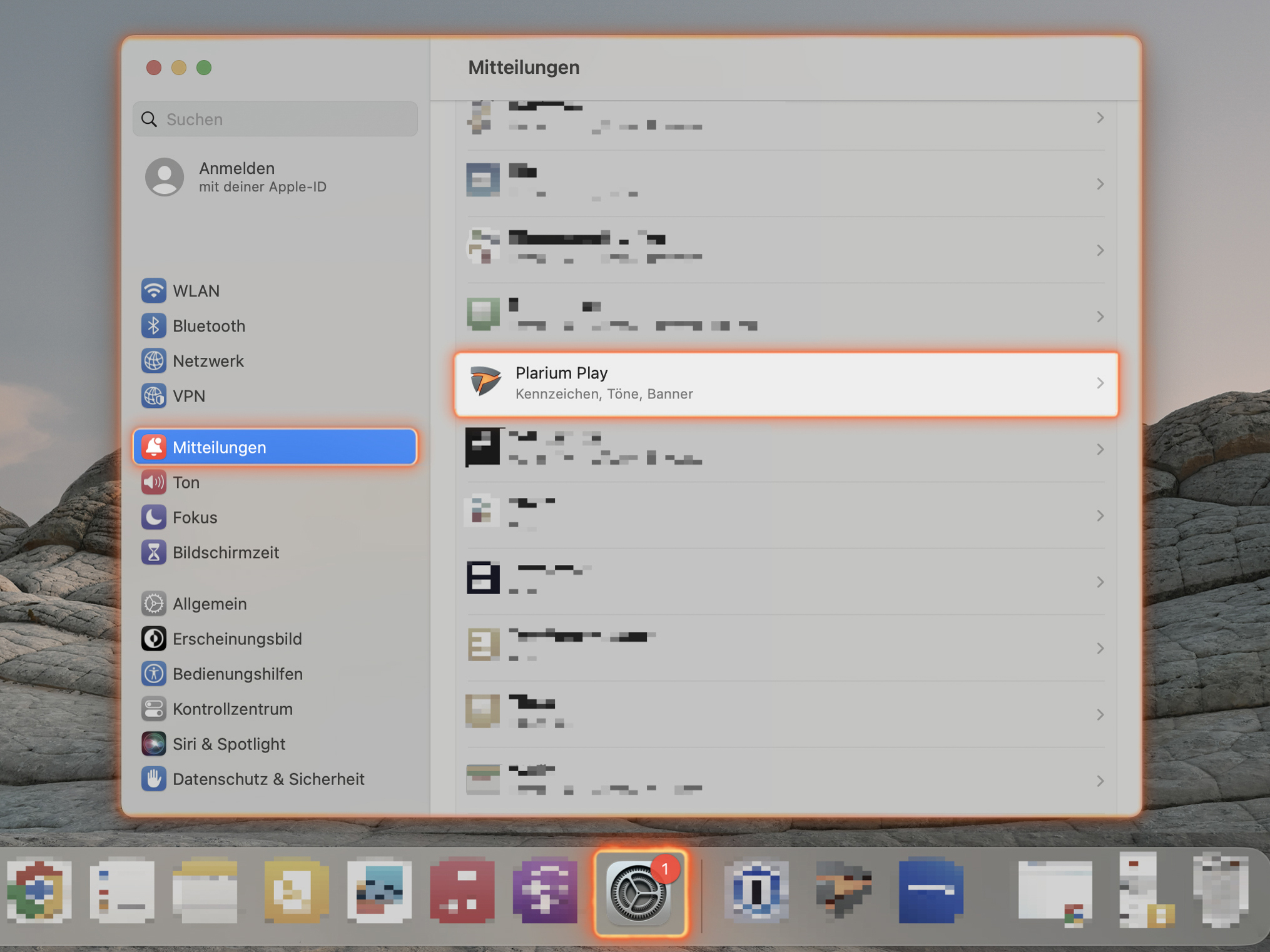
Task: Open Plarium Play notification settings
Action: click(786, 383)
